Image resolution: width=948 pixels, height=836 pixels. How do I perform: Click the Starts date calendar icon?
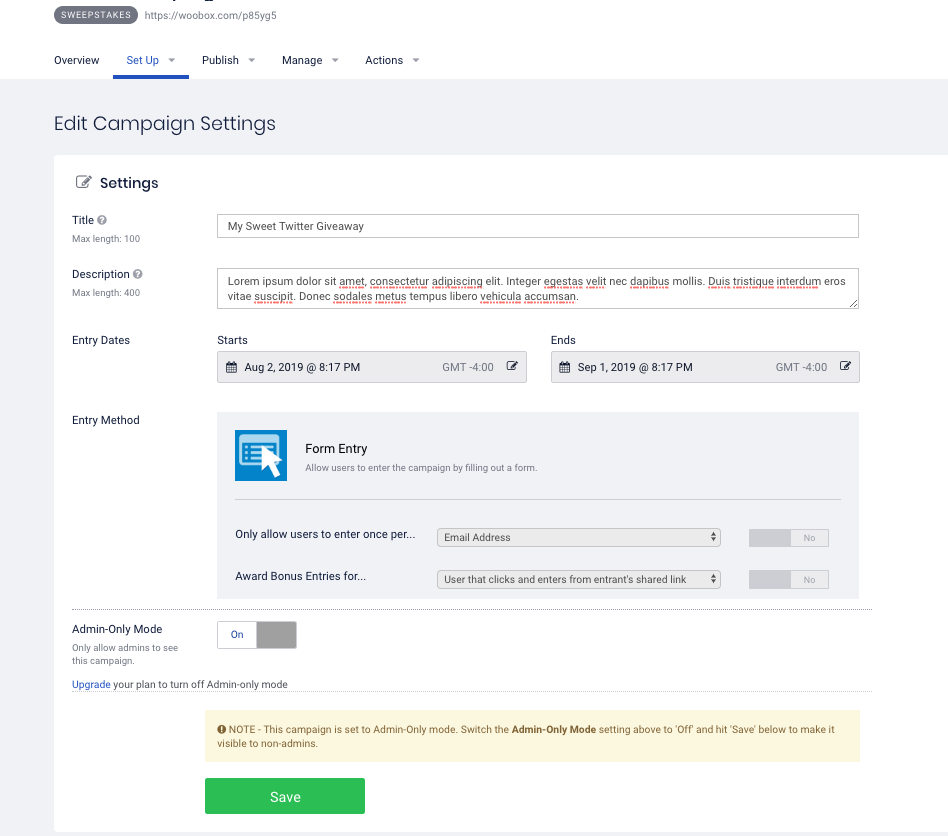(x=232, y=367)
